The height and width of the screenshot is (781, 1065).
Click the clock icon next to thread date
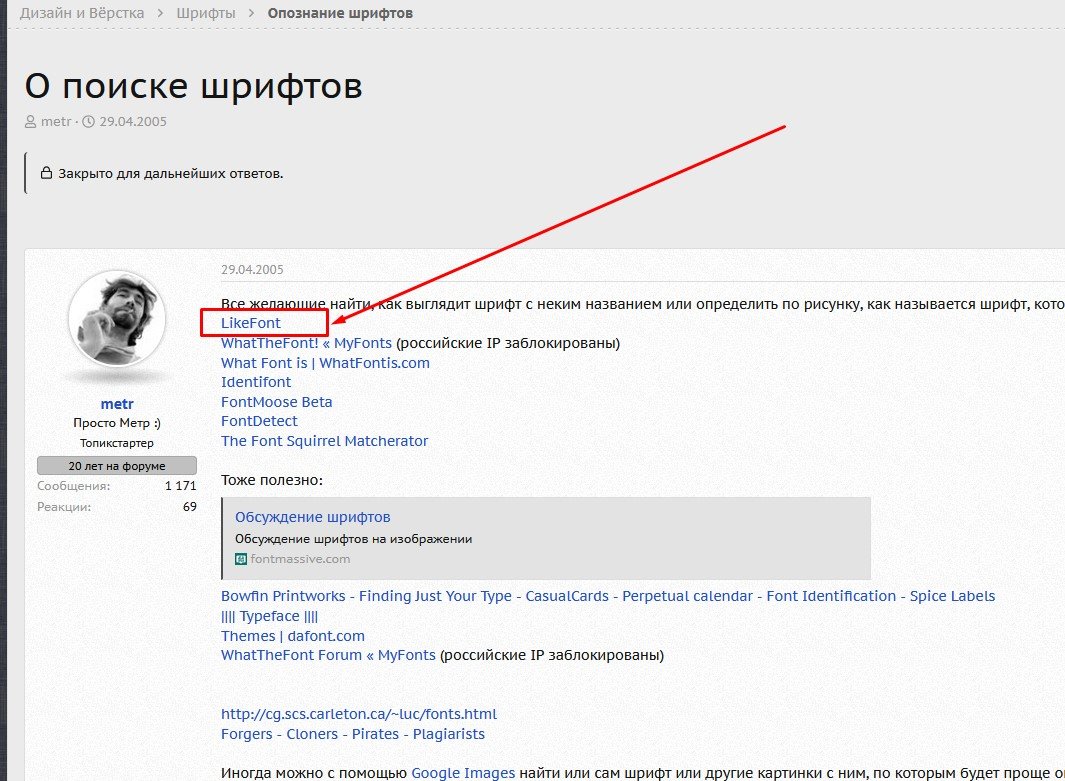click(88, 122)
